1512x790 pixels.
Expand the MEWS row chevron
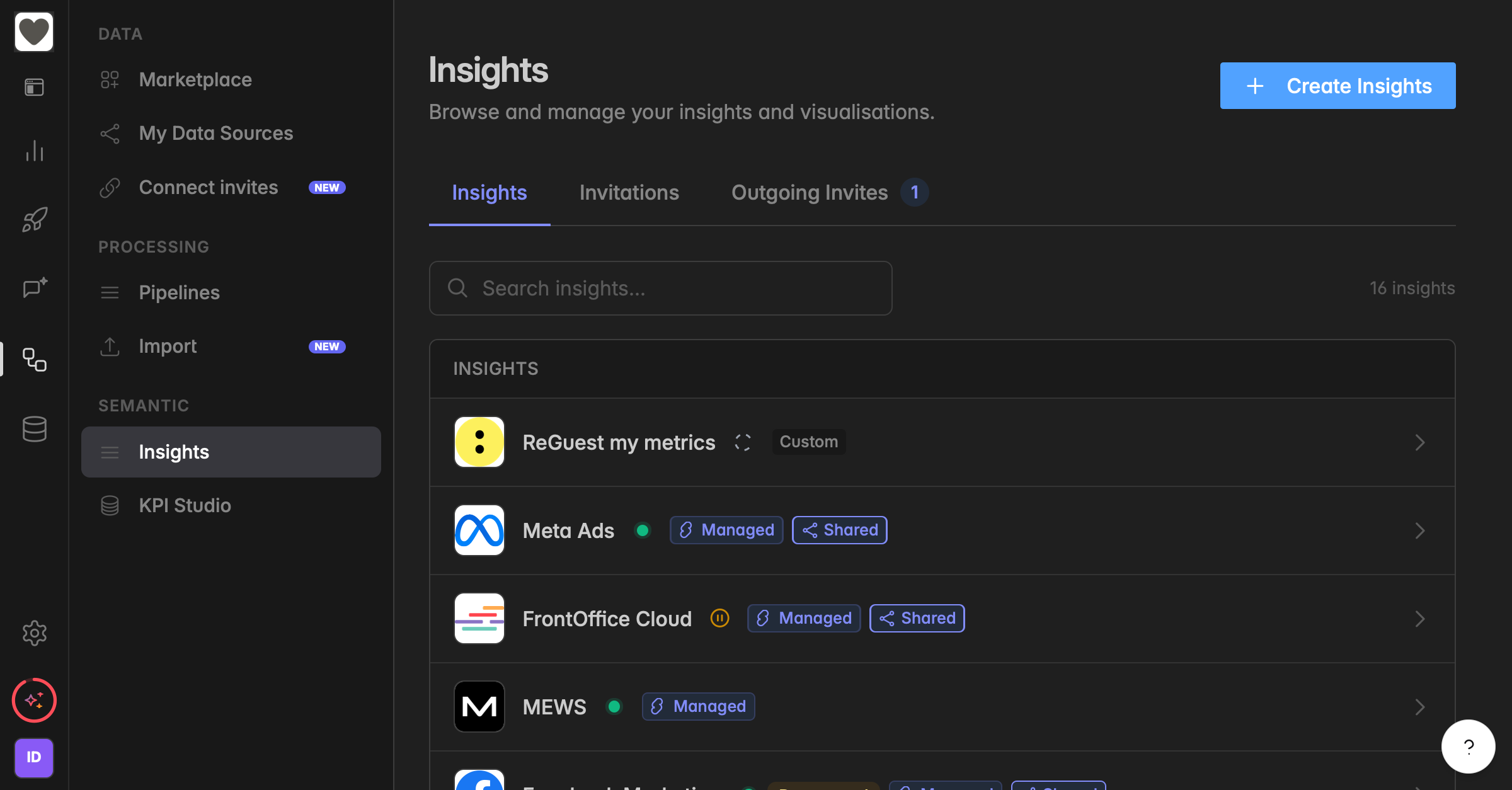tap(1420, 707)
